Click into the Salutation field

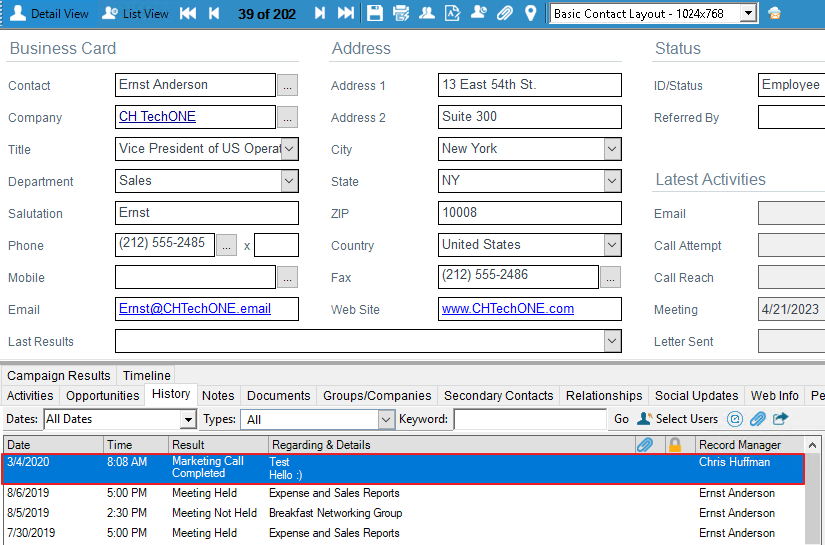[x=207, y=213]
